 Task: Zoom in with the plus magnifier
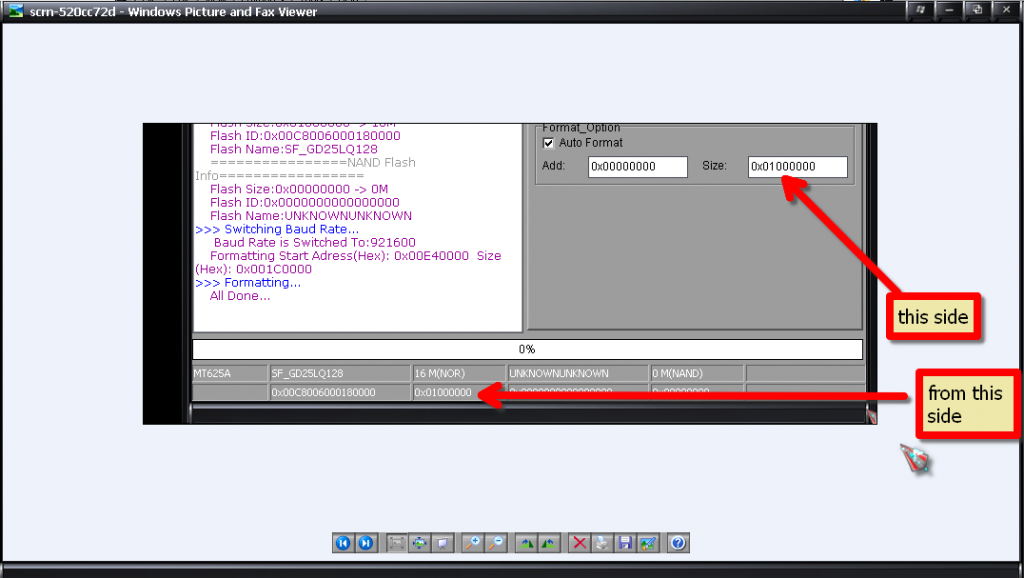472,543
